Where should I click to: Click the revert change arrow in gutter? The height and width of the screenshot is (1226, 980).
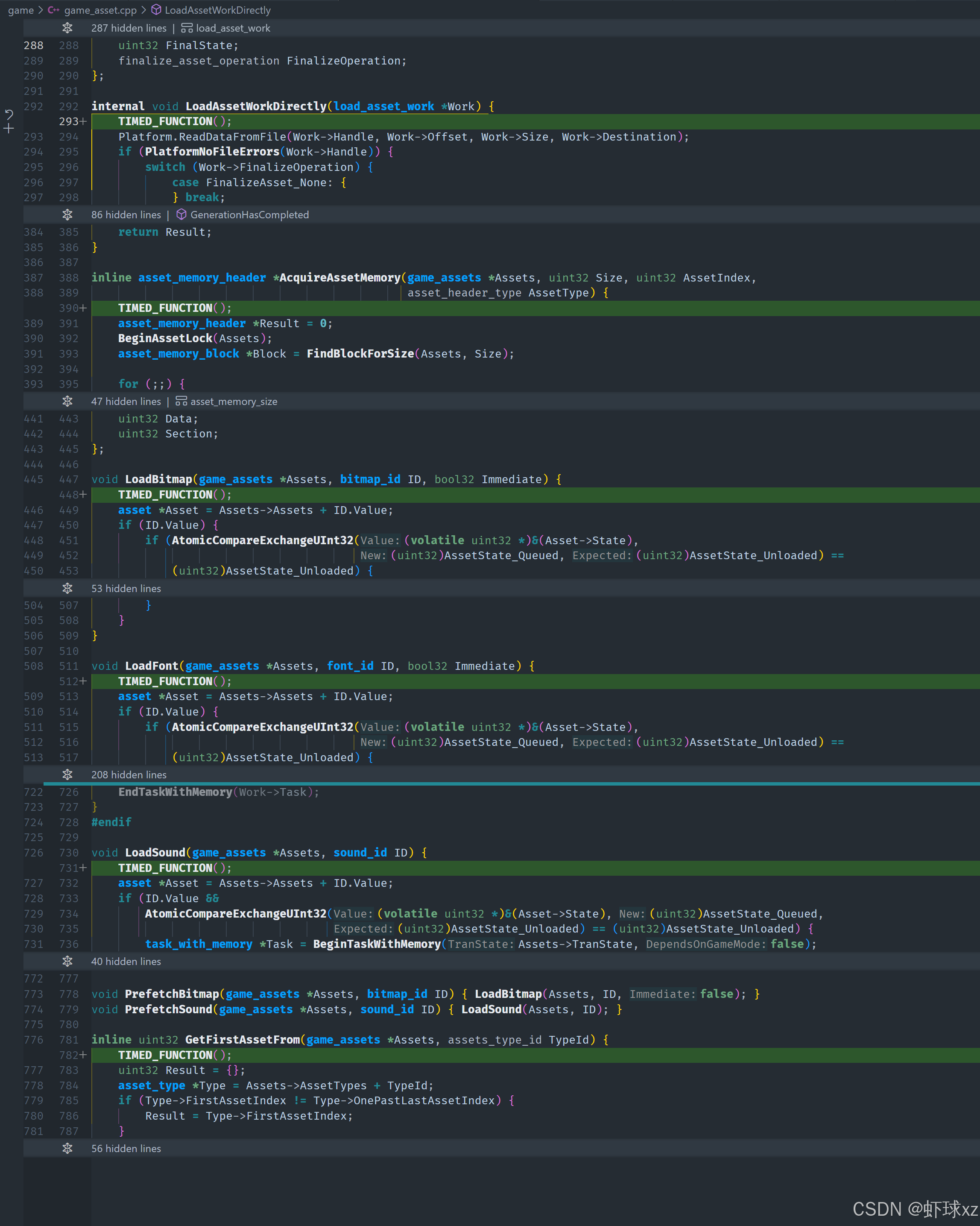[9, 115]
